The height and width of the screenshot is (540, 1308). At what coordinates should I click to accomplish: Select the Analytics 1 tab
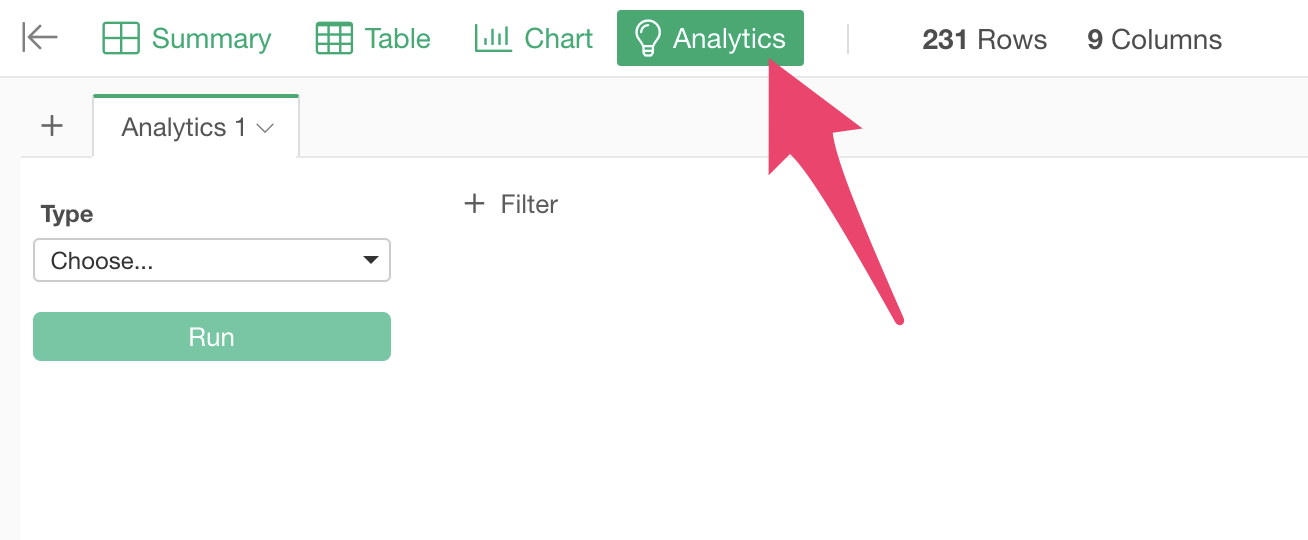tap(183, 128)
